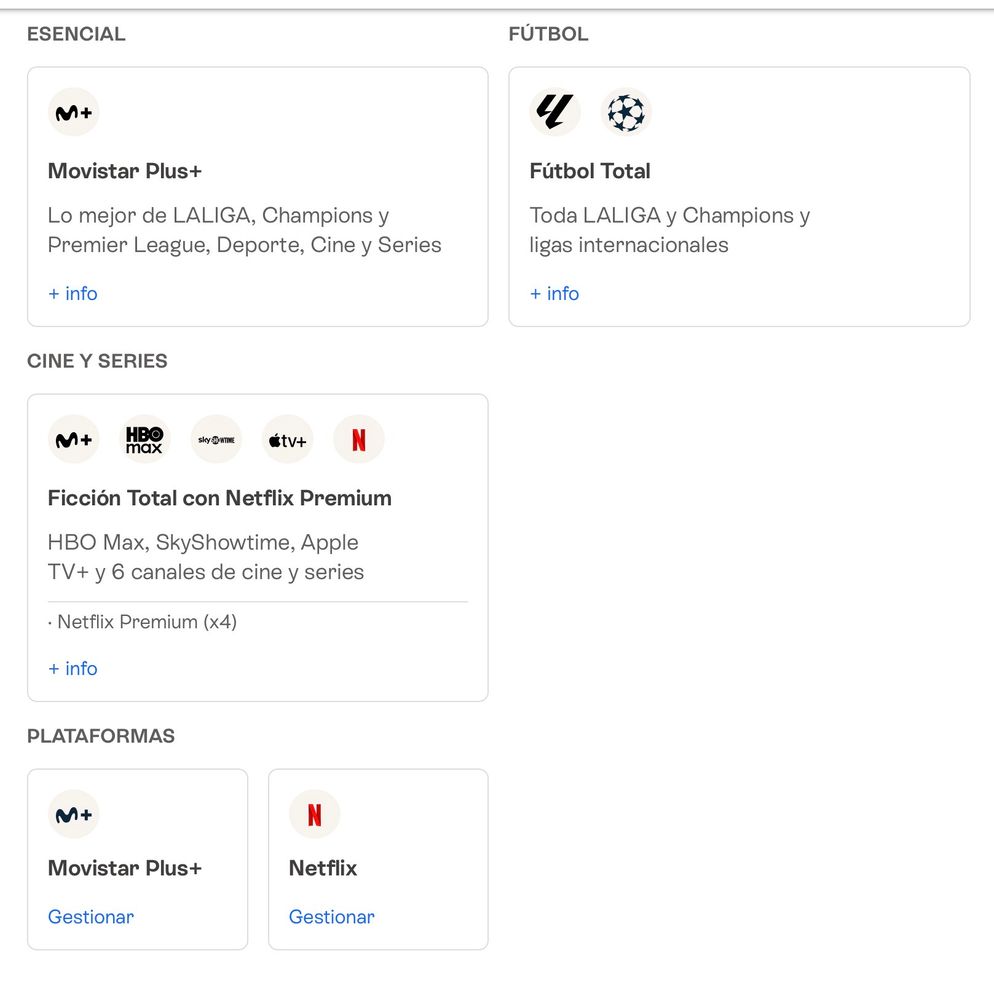
Task: Click Movistar Plus+ icon in Ficción Total card
Action: click(x=73, y=440)
